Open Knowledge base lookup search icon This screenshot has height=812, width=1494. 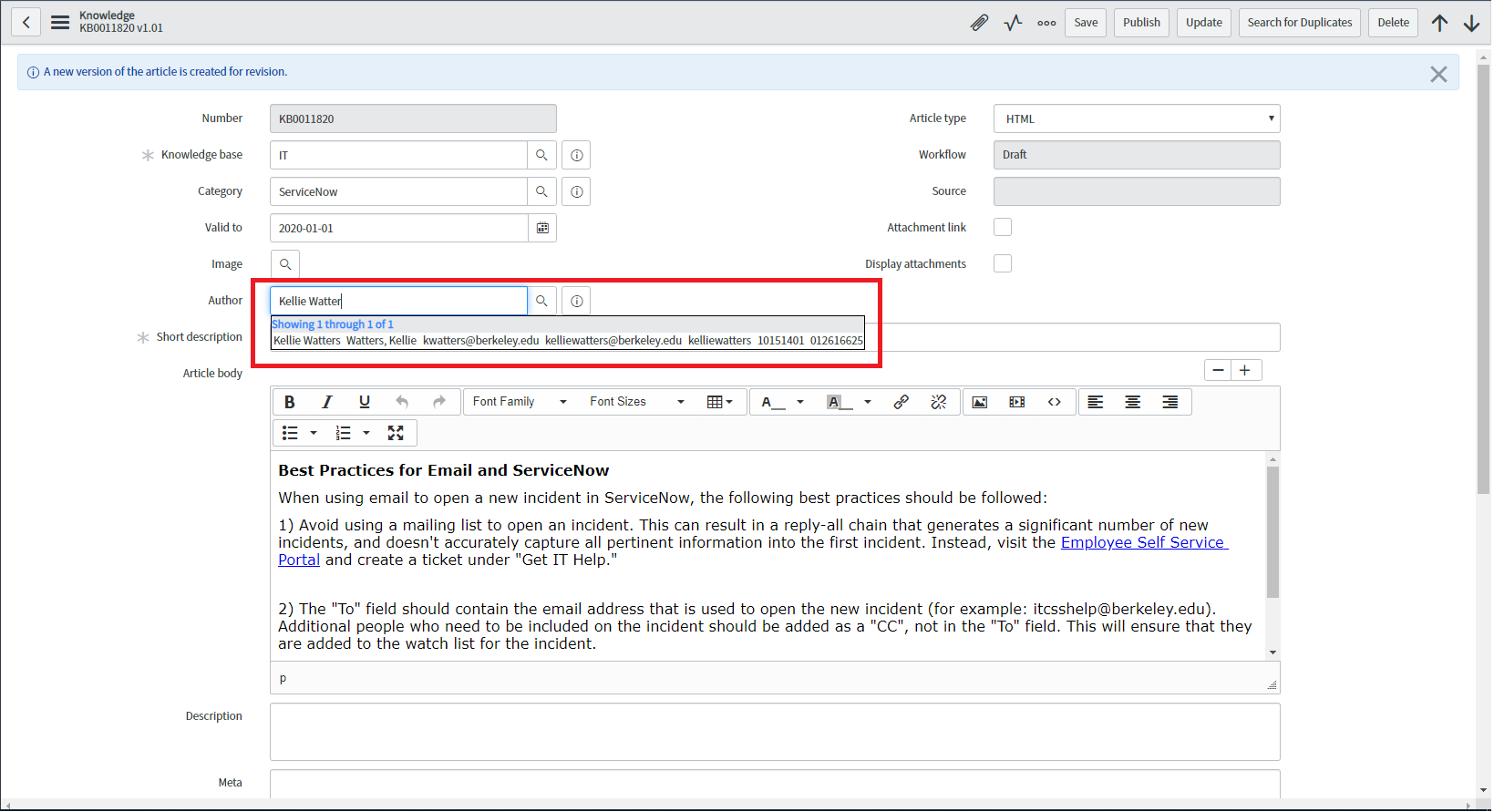(541, 155)
